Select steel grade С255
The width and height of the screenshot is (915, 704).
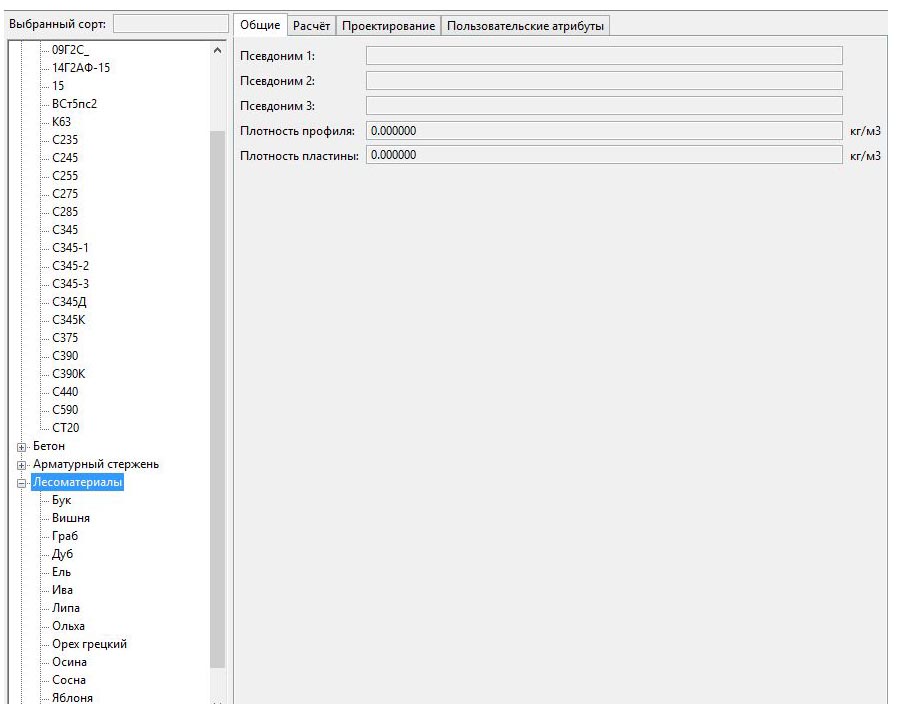click(65, 176)
